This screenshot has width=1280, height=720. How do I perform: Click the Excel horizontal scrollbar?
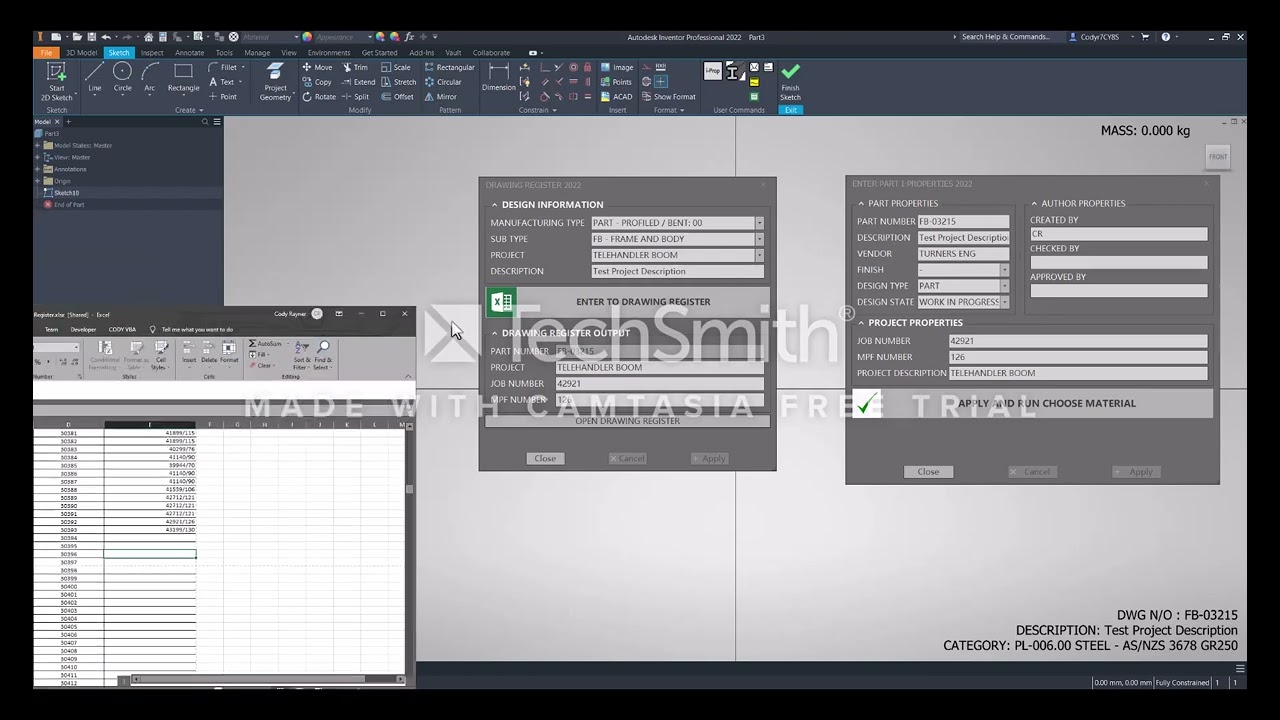263,680
